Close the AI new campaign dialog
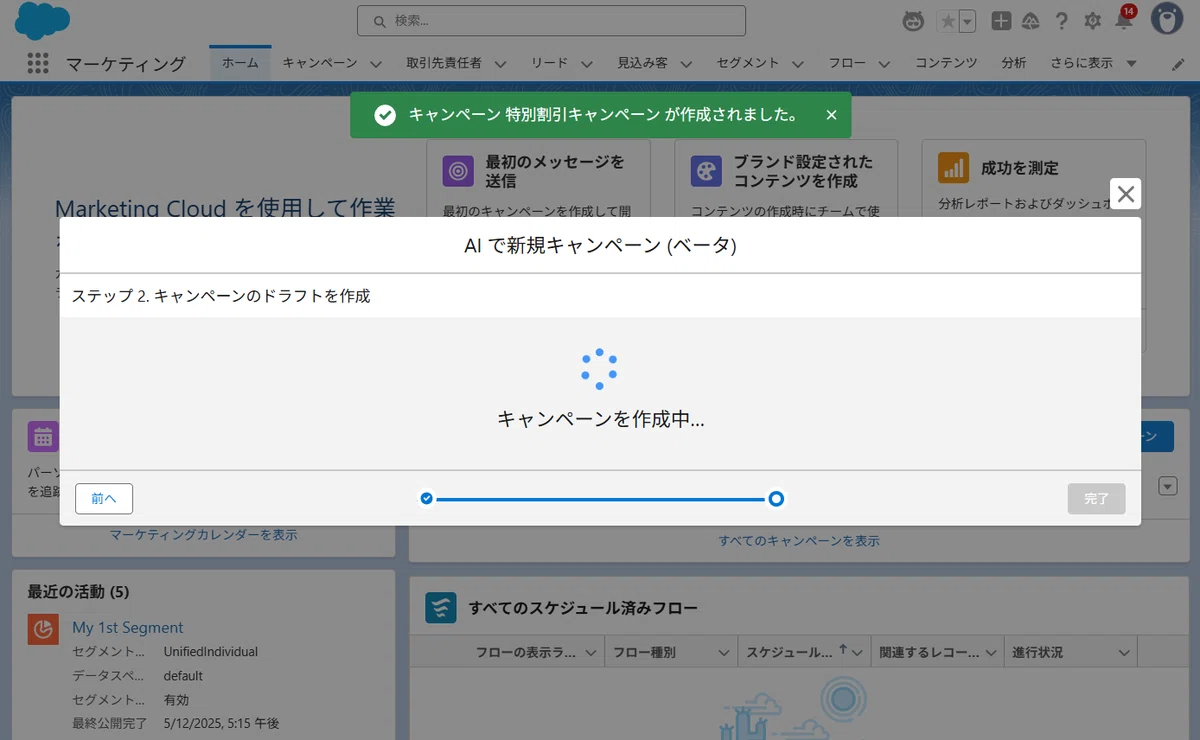The height and width of the screenshot is (740, 1200). pos(1126,194)
